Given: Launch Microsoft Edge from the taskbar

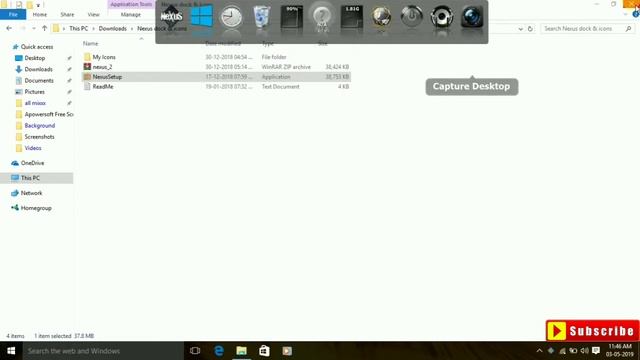Looking at the screenshot, I should point(219,351).
